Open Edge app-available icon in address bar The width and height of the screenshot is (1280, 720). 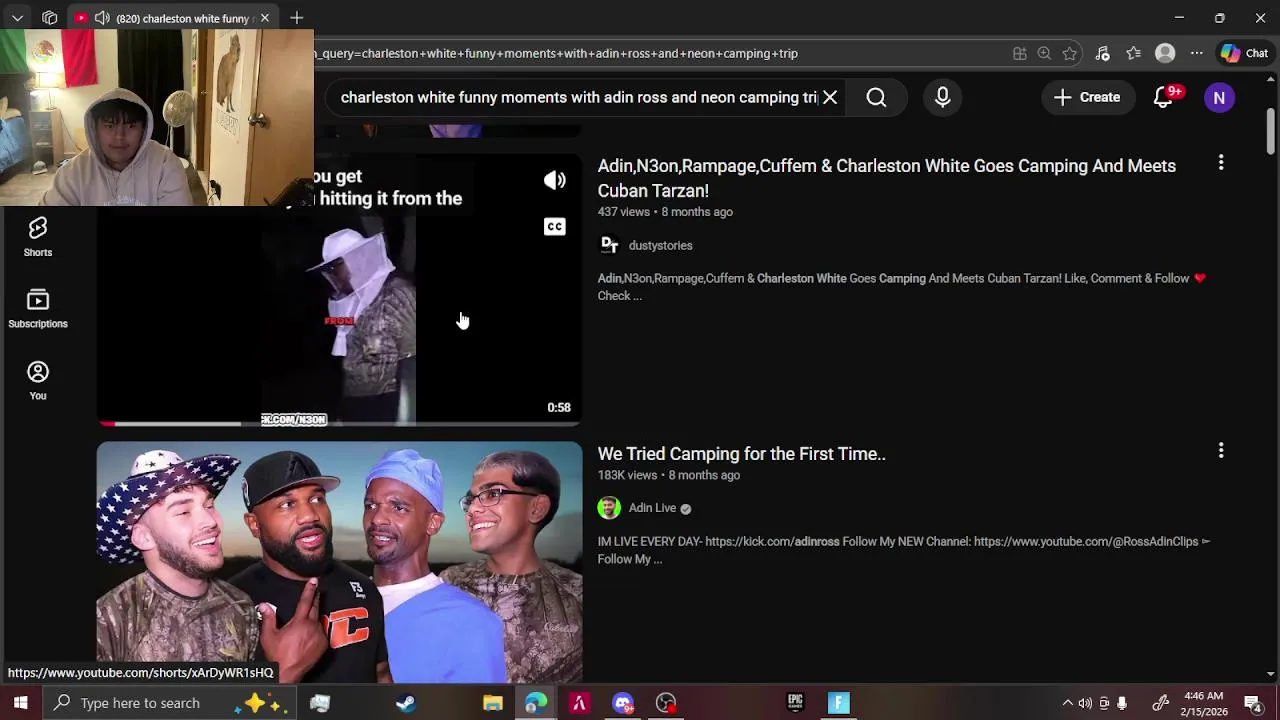[1019, 53]
